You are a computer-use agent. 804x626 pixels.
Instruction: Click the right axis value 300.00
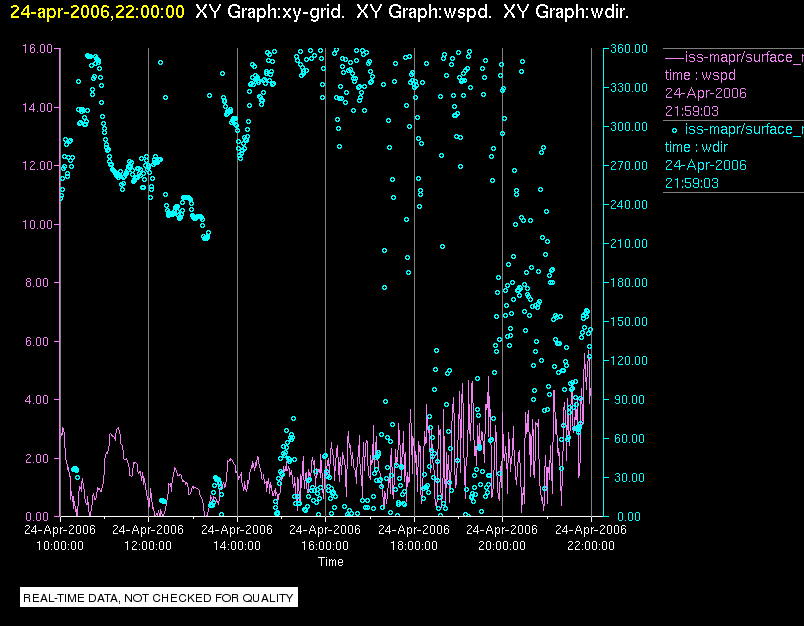click(629, 127)
